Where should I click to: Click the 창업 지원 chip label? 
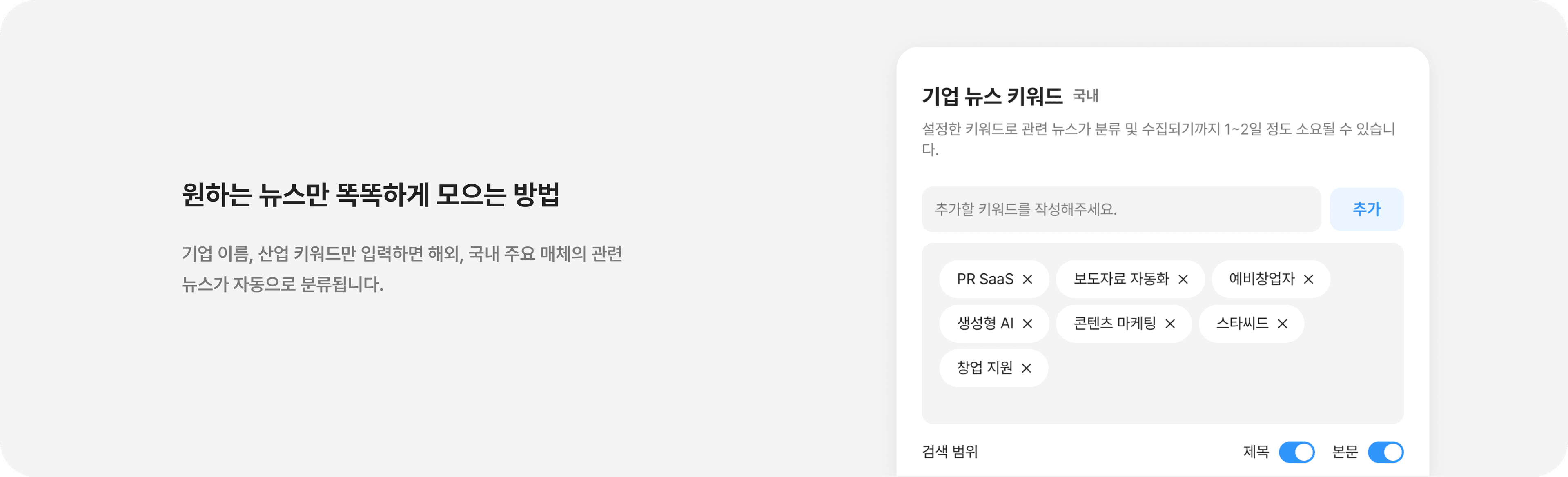(984, 368)
